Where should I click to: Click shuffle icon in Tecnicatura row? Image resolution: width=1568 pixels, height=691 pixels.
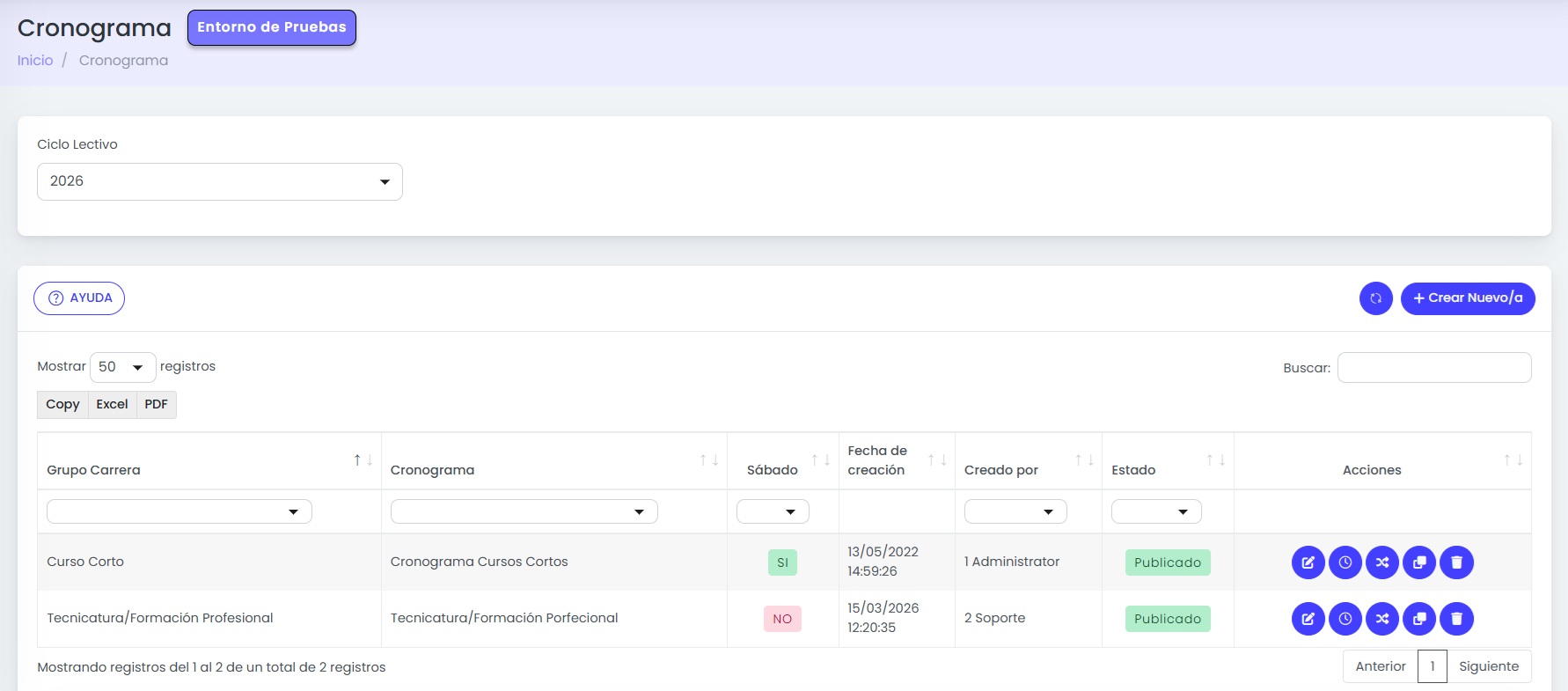coord(1382,619)
